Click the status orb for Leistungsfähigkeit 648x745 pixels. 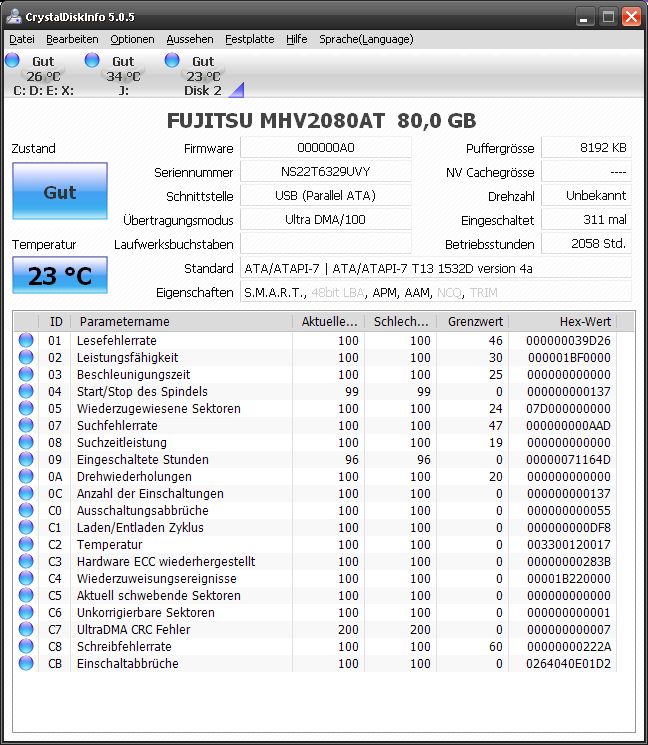26,357
